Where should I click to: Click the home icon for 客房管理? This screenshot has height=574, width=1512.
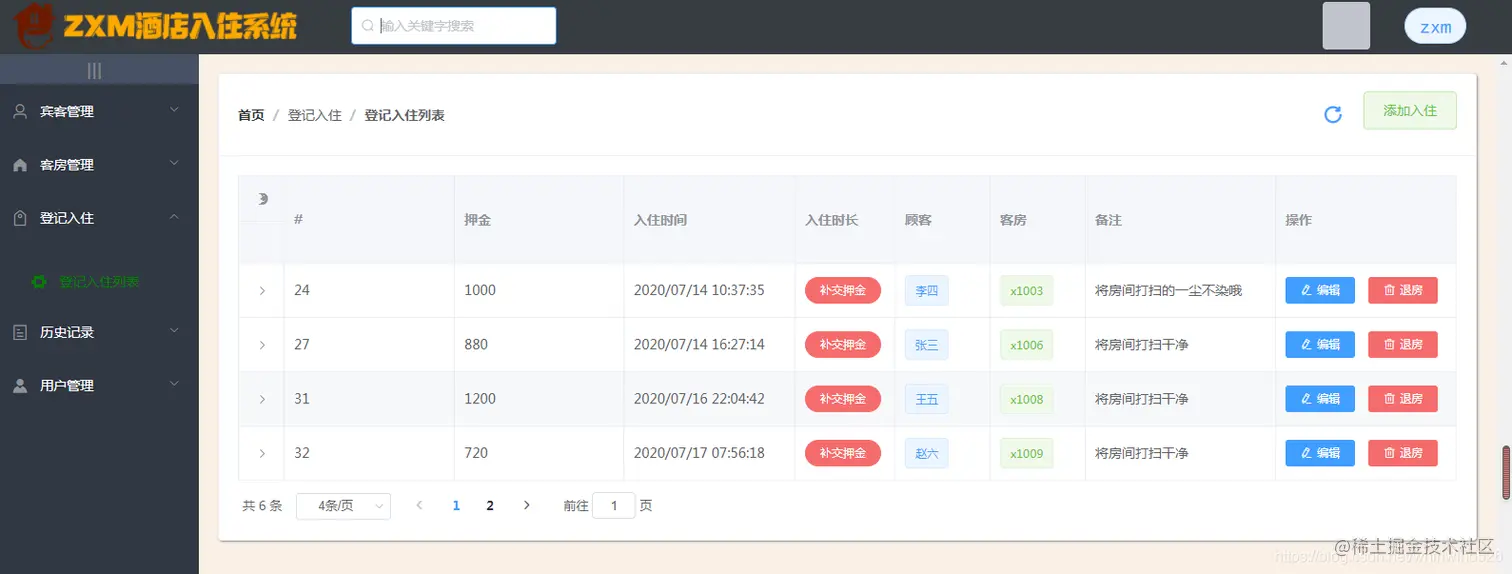point(20,165)
